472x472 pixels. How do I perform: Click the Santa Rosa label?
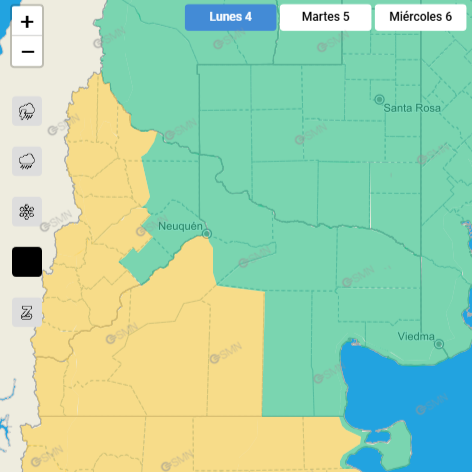pos(412,108)
